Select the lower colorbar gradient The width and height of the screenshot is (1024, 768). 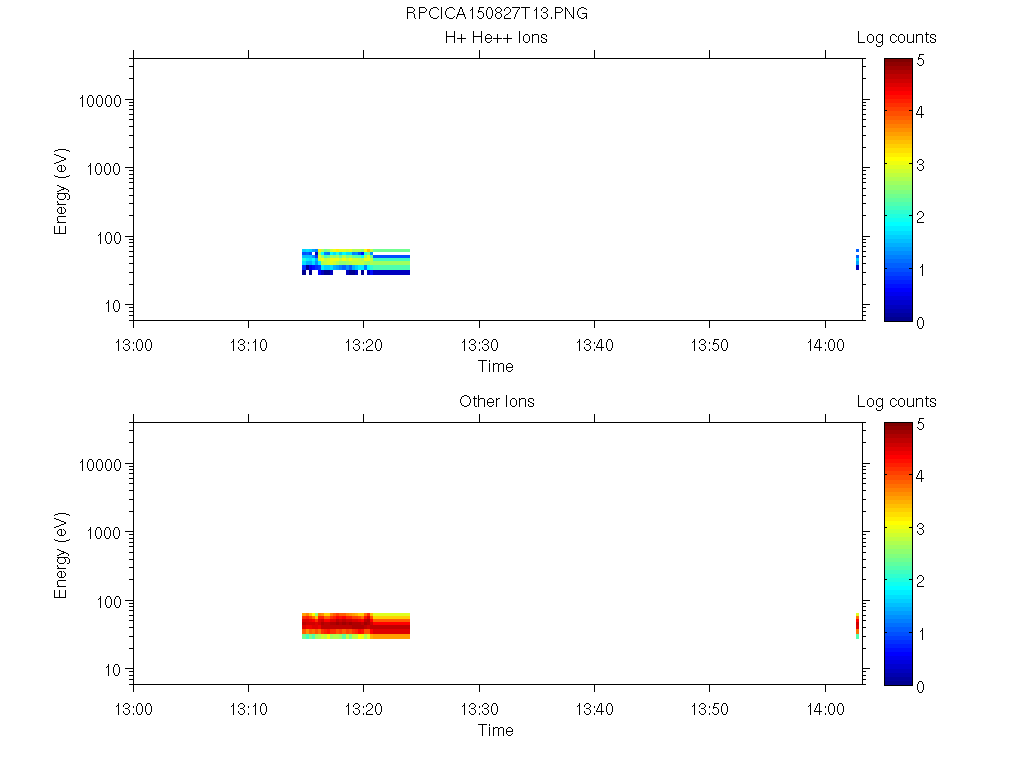(x=898, y=554)
